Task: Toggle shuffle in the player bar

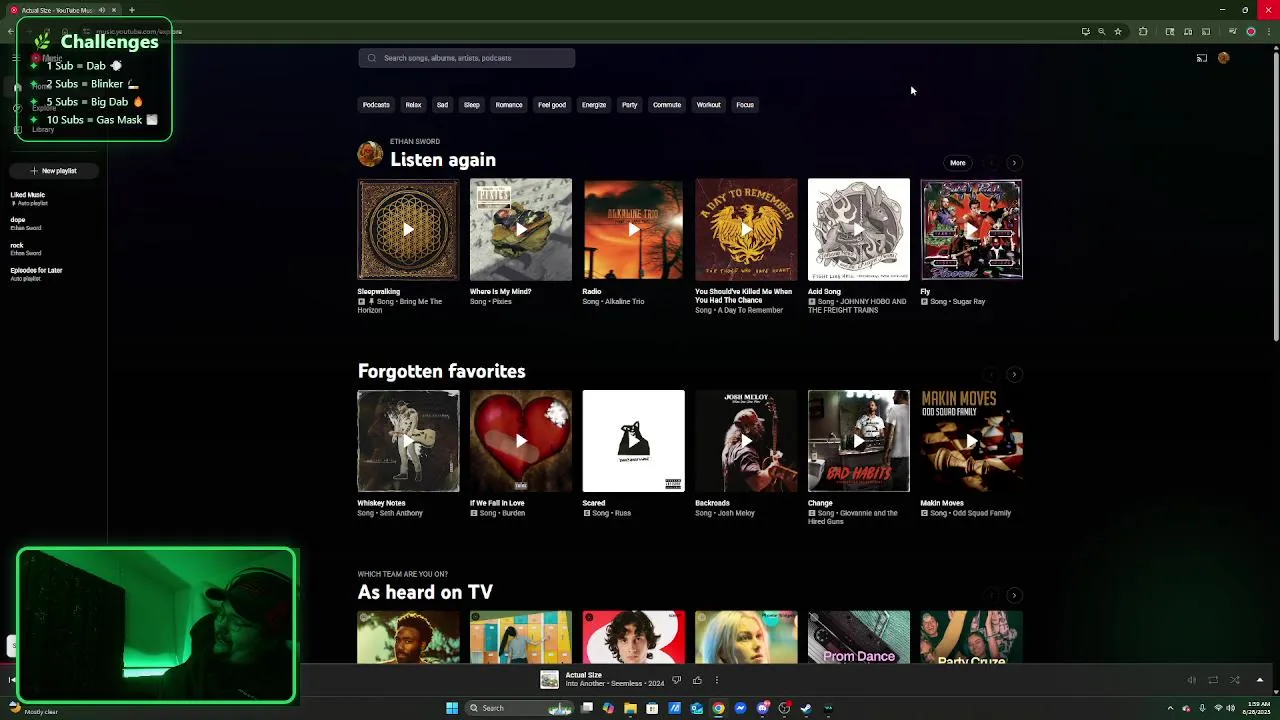Action: click(x=1235, y=680)
